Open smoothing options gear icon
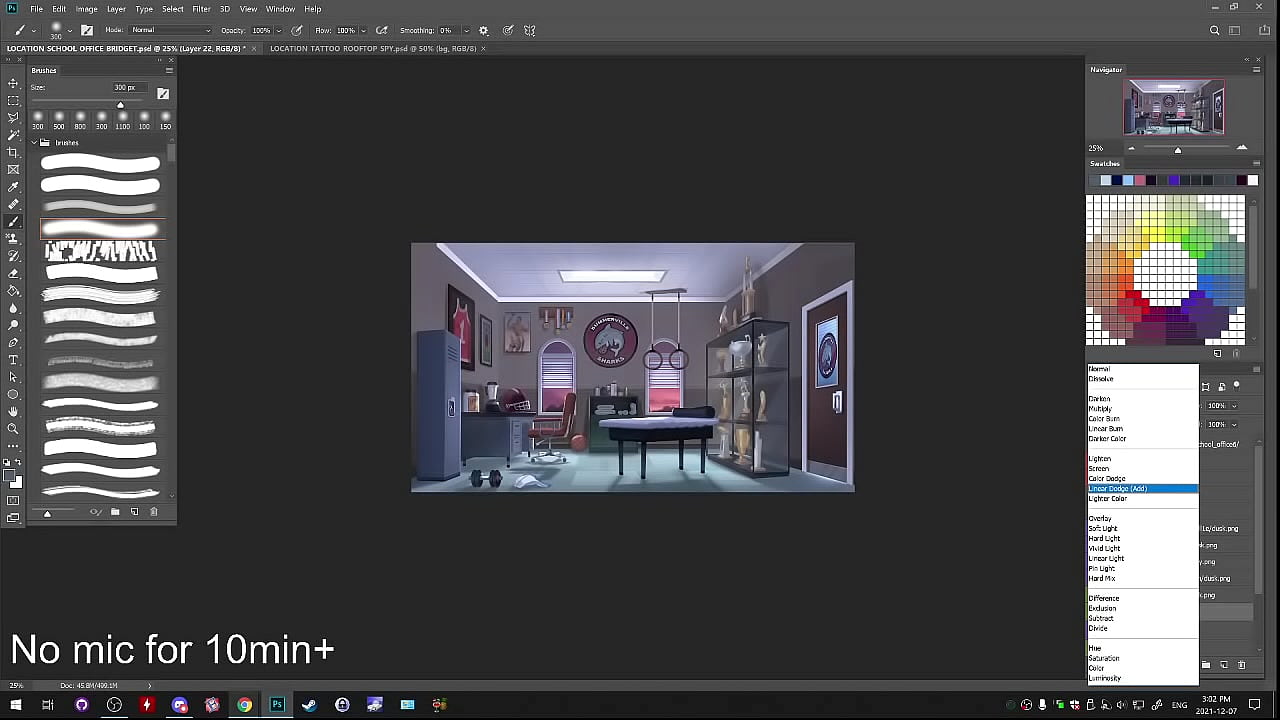 pos(484,31)
